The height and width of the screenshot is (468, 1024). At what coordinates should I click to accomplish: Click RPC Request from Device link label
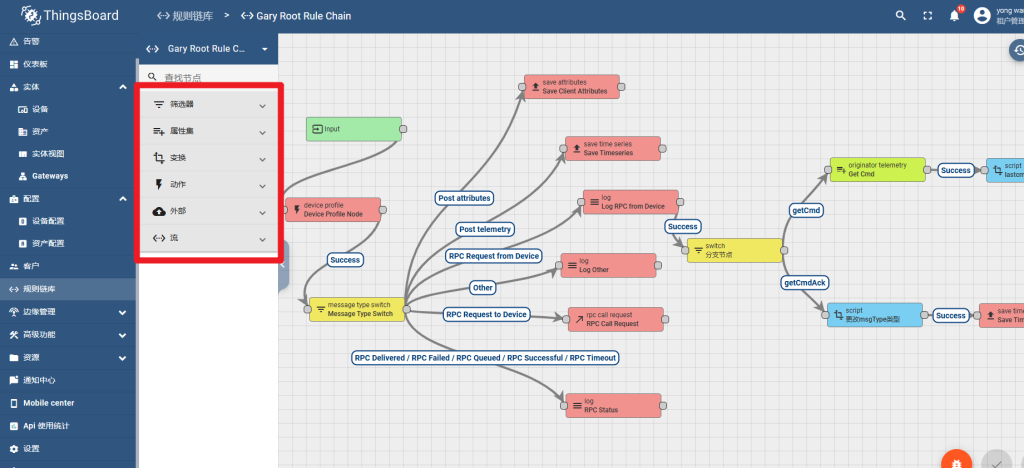click(494, 256)
